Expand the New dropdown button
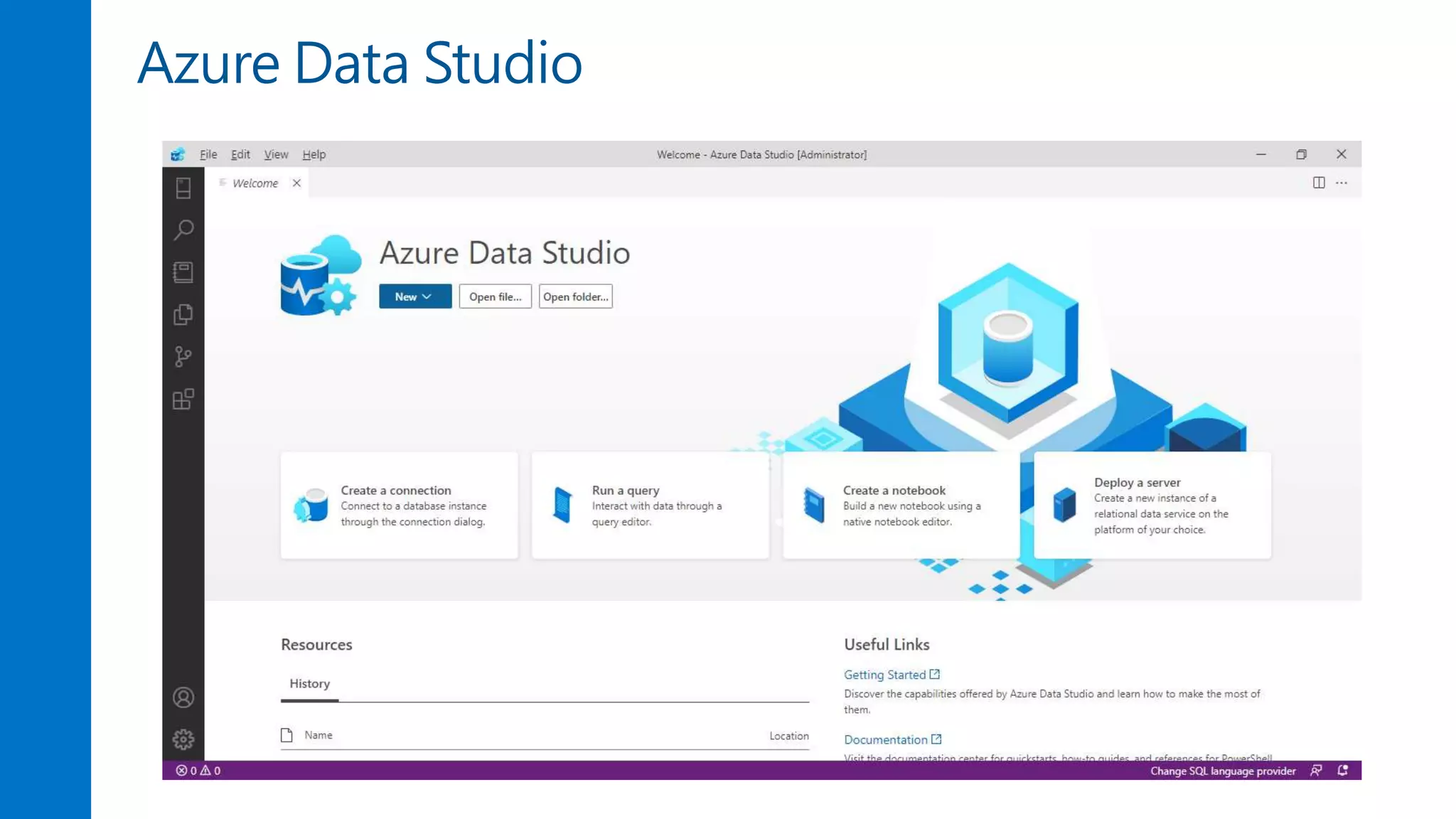 click(x=415, y=296)
